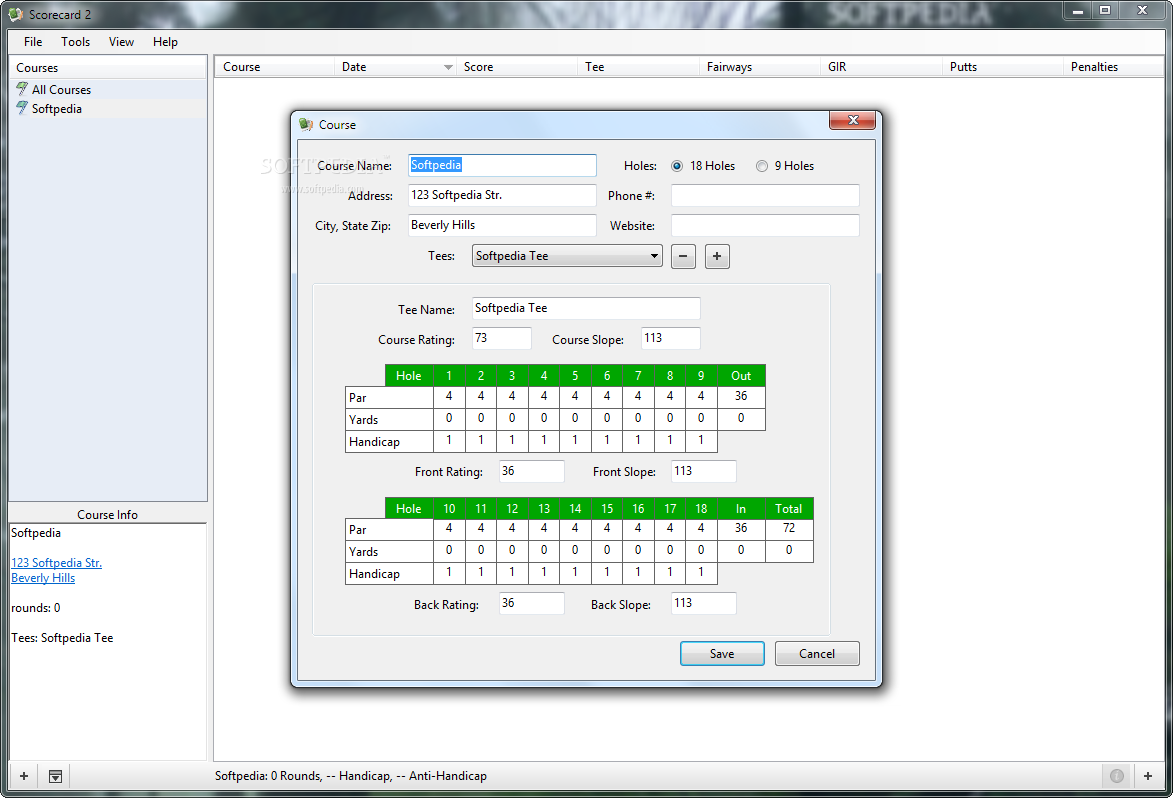
Task: Click the Out par total 36
Action: (741, 396)
